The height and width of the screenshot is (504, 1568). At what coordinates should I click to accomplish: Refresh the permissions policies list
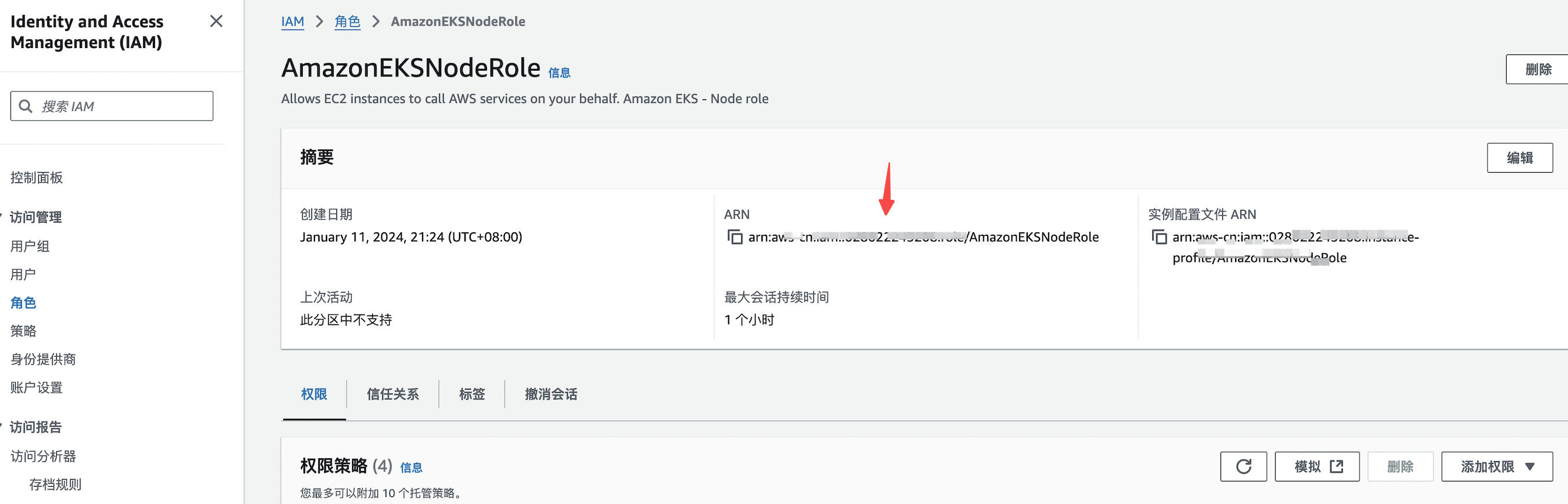pos(1243,467)
